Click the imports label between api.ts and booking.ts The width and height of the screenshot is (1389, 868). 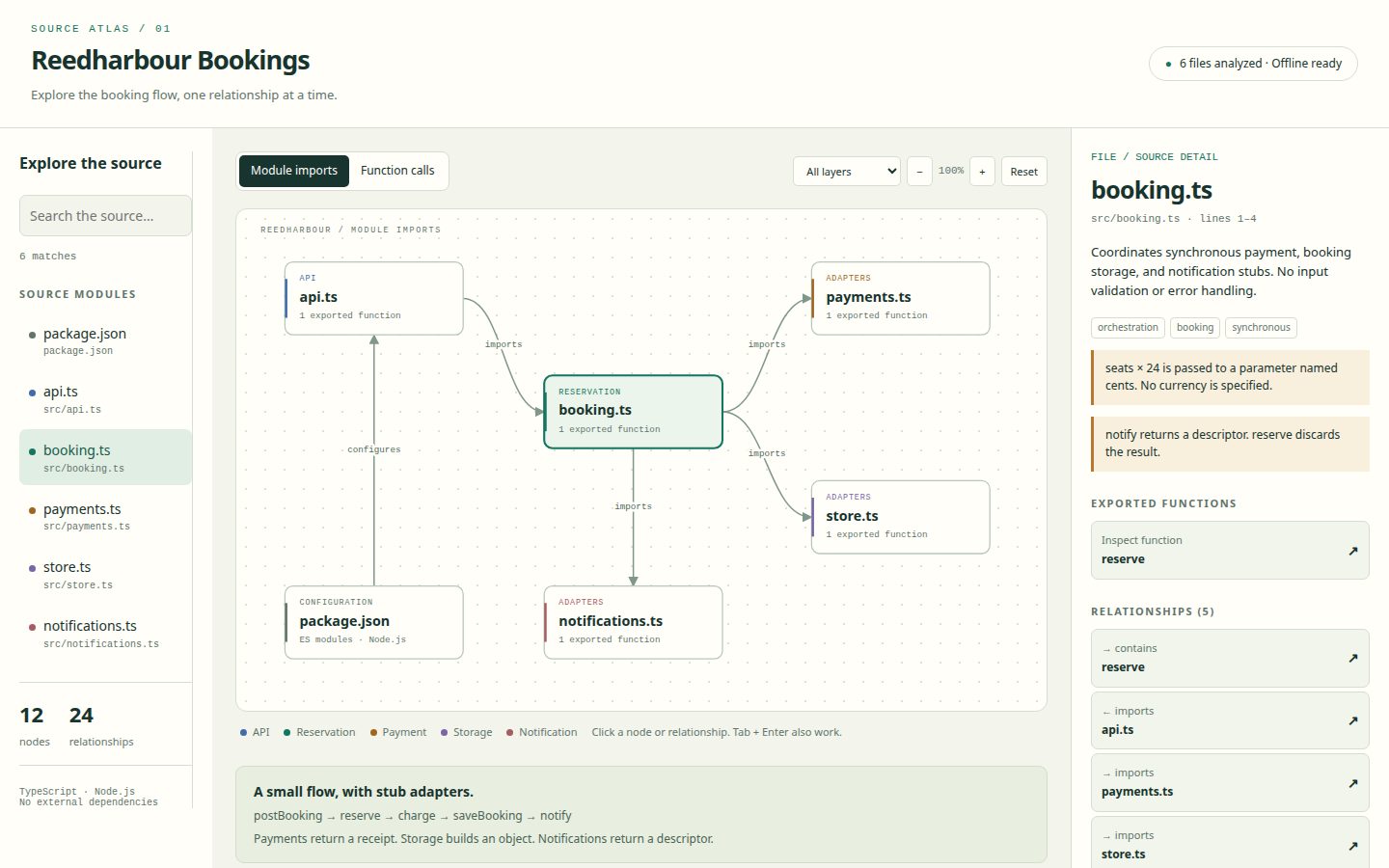click(504, 344)
